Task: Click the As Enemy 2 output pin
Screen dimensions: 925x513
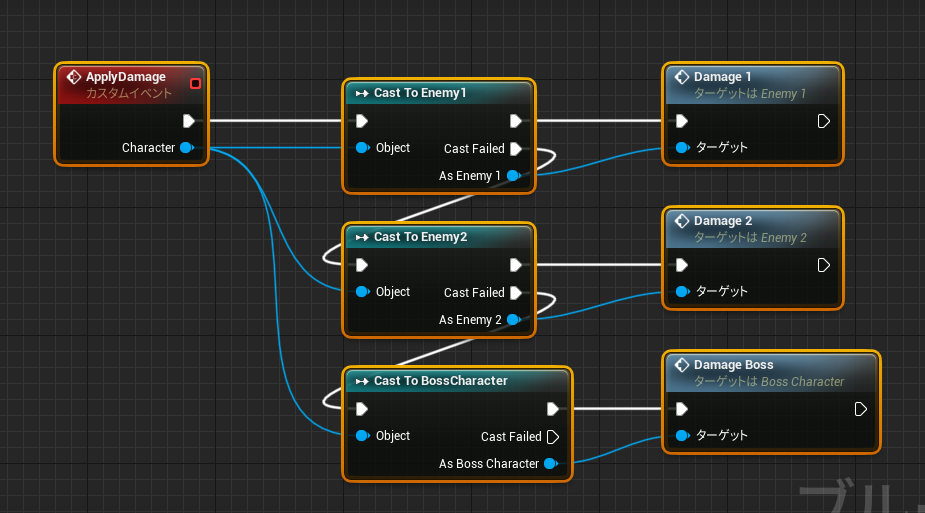Action: pos(514,320)
